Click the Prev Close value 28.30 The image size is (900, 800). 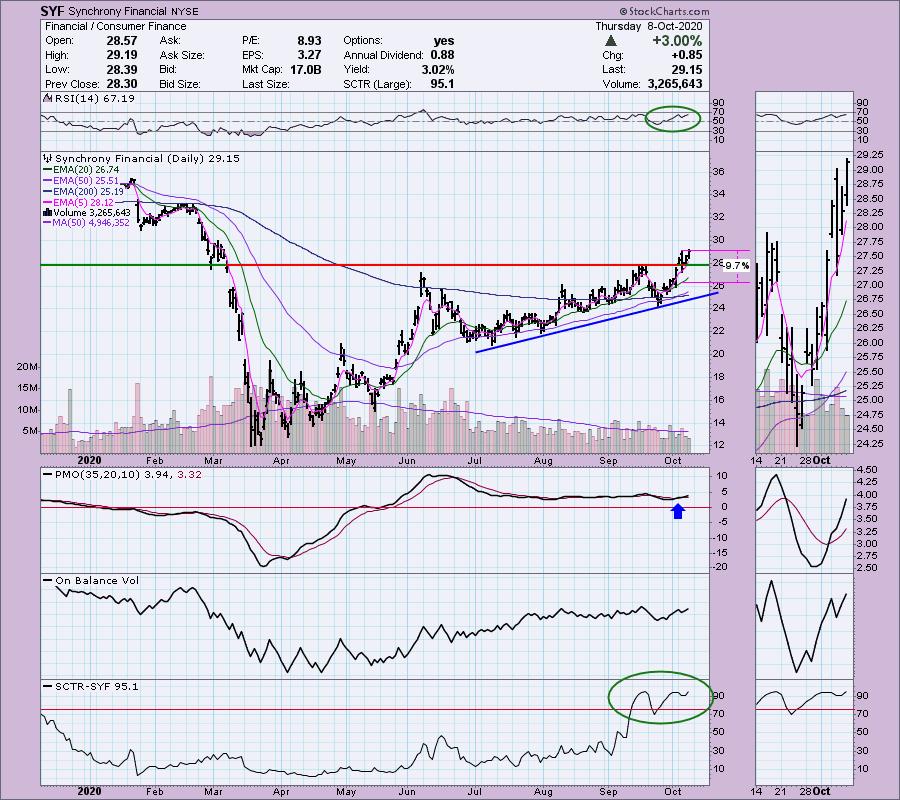[x=121, y=84]
